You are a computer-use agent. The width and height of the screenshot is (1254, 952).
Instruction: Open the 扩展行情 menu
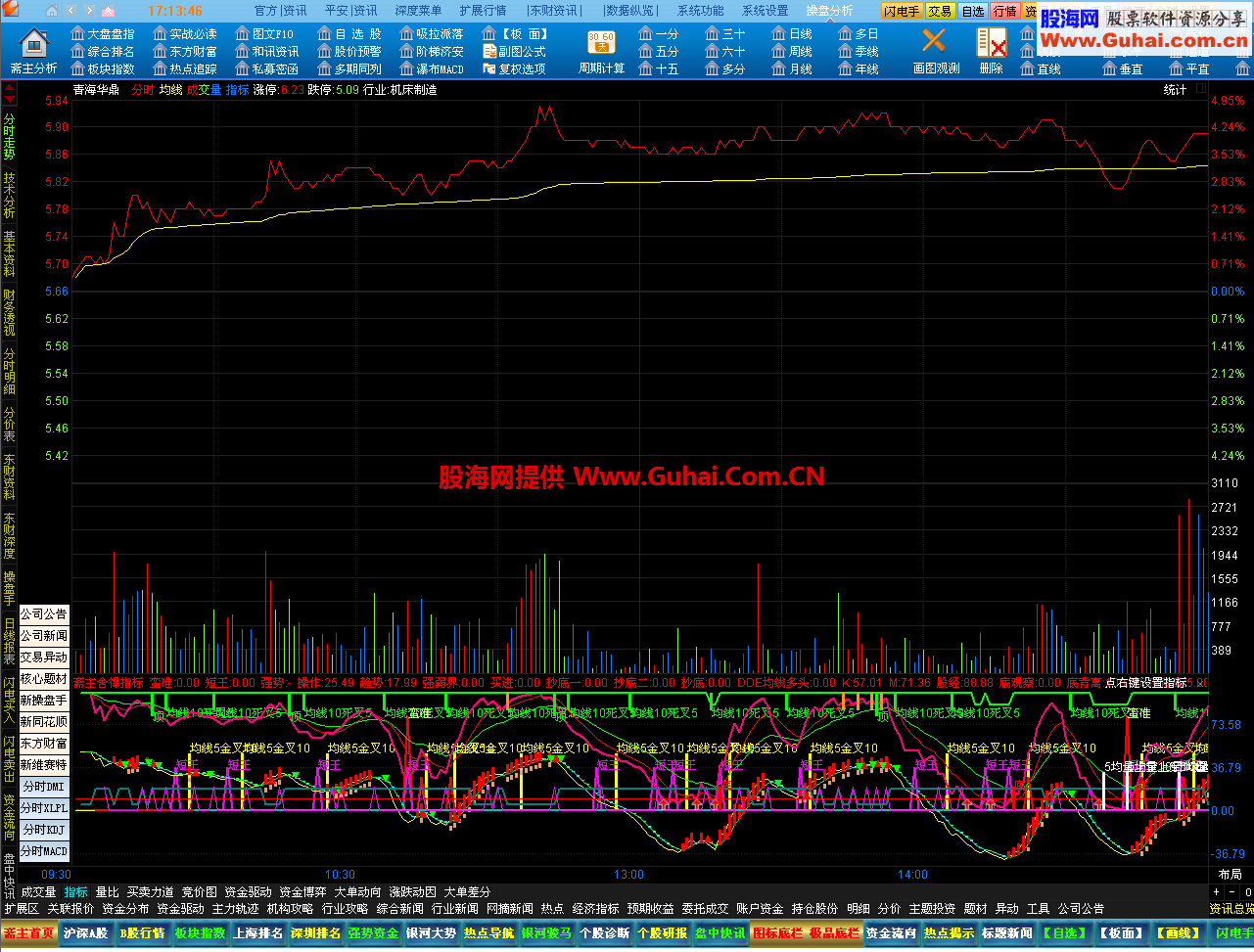[x=483, y=10]
